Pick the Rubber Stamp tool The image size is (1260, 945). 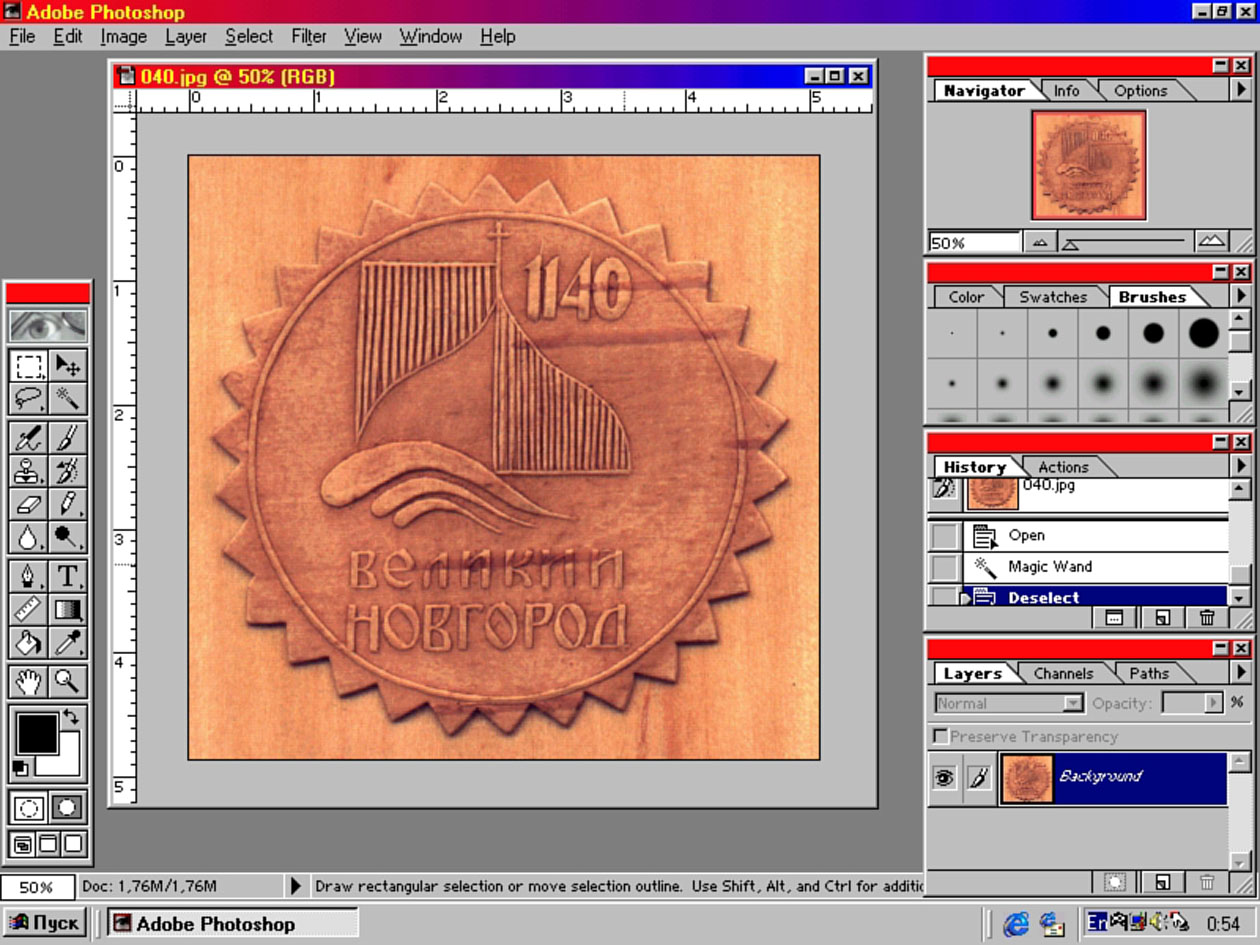28,470
